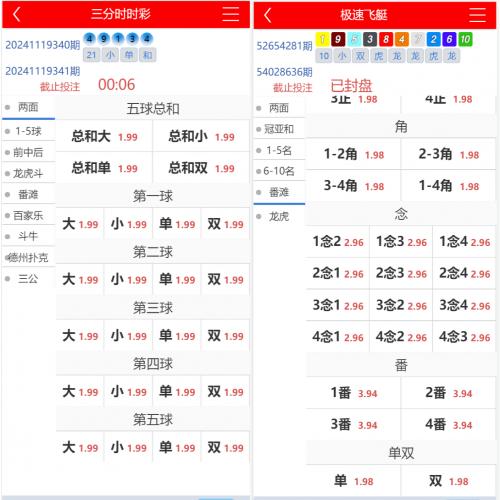Go back from 极速飞艇 screen
The image size is (500, 500).
tap(268, 15)
